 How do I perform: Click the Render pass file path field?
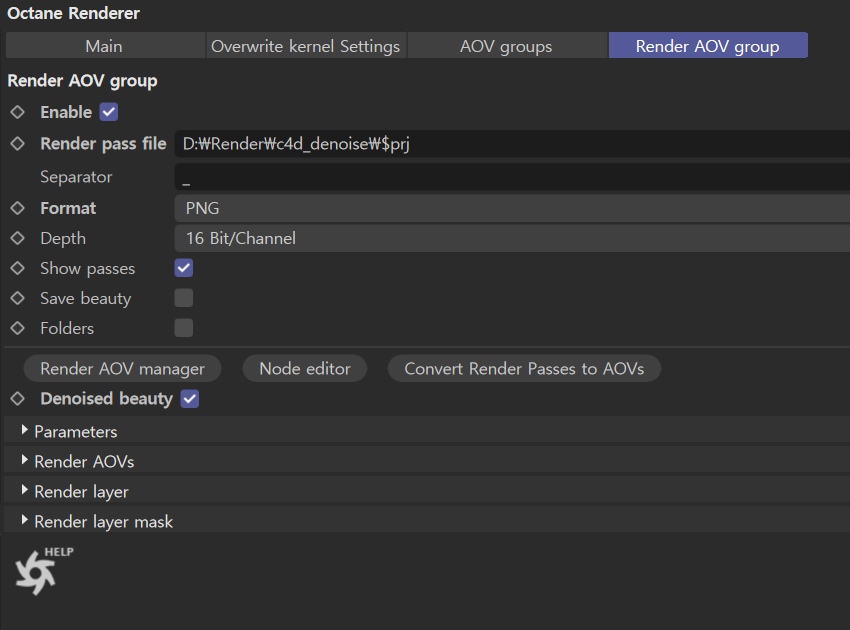512,144
